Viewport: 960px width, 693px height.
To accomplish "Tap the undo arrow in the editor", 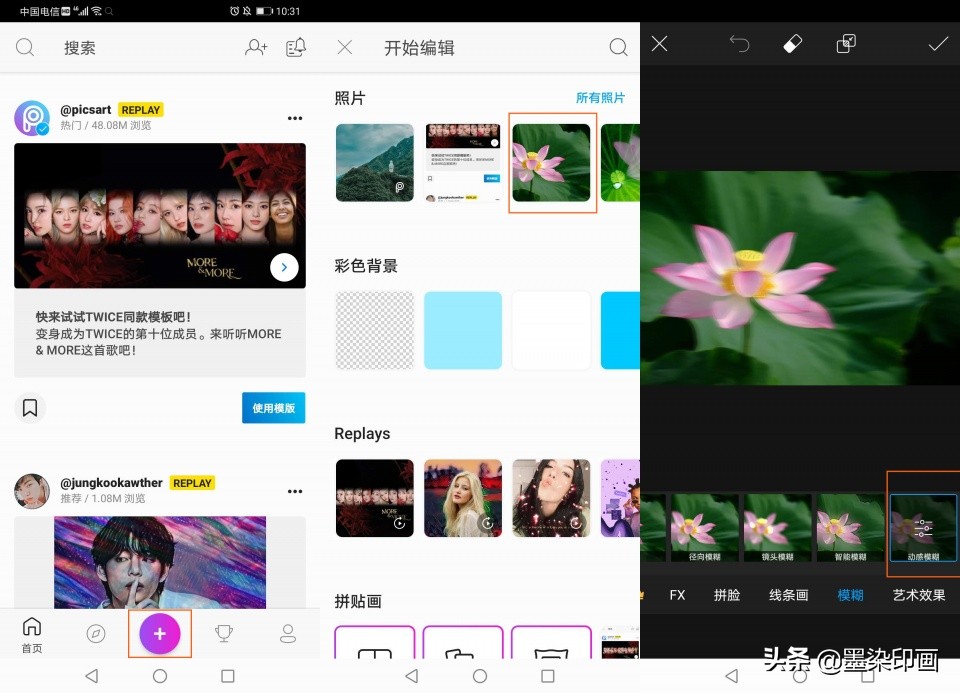I will click(x=740, y=43).
